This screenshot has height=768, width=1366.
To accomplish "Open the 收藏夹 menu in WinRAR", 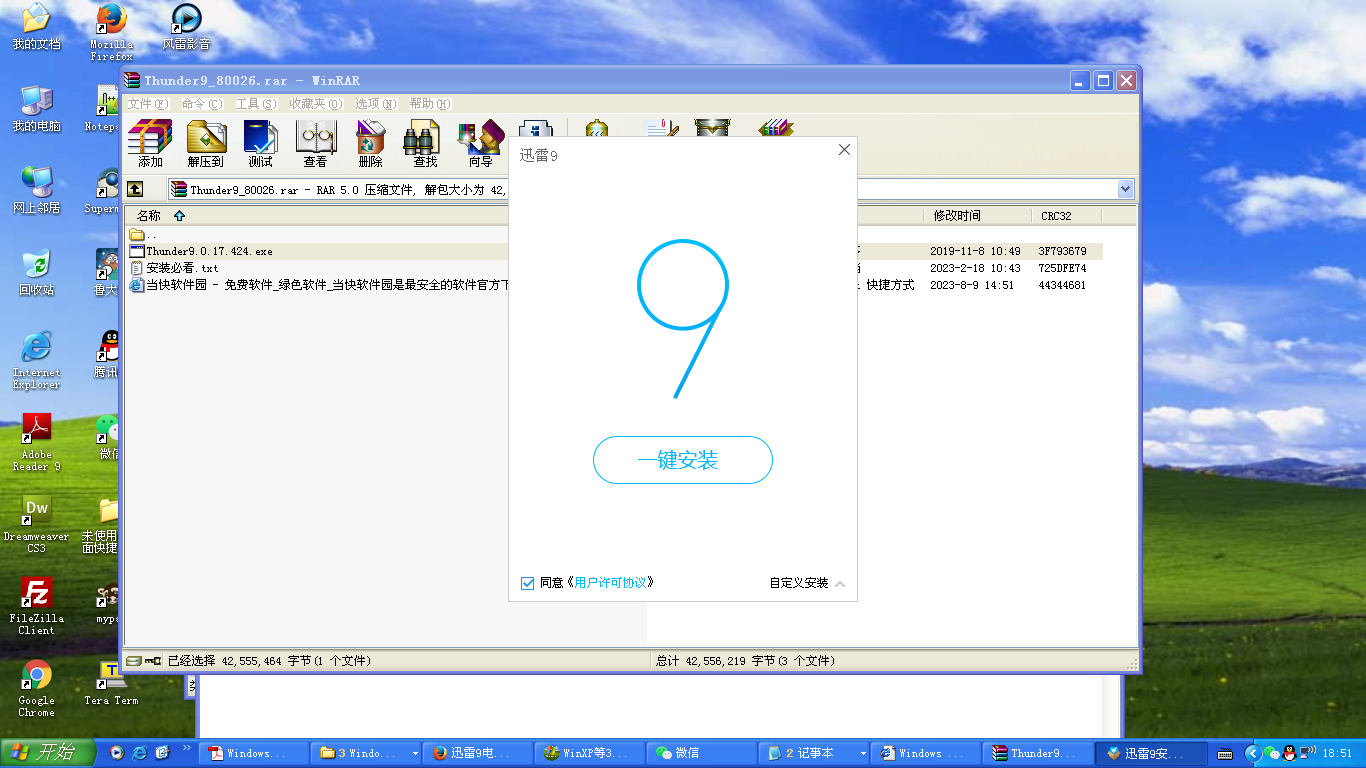I will pyautogui.click(x=316, y=104).
